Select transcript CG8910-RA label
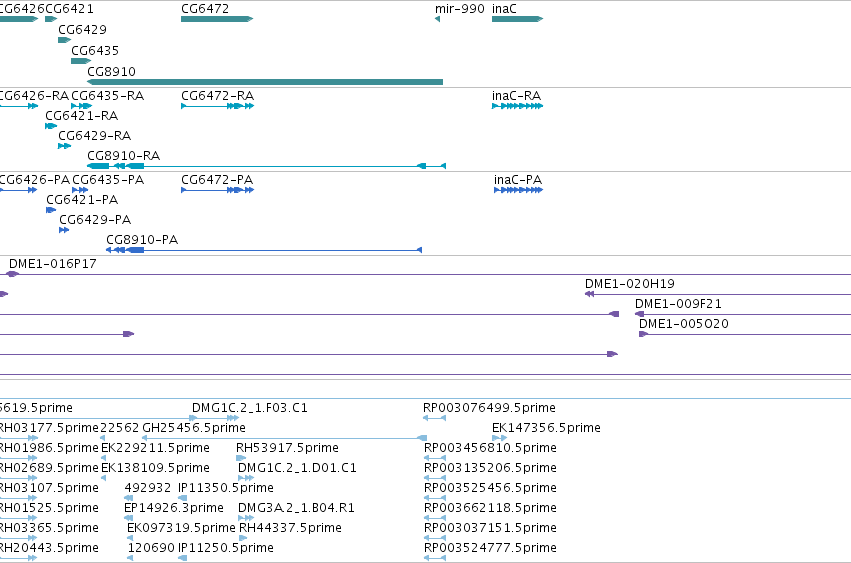The height and width of the screenshot is (563, 851). [124, 156]
